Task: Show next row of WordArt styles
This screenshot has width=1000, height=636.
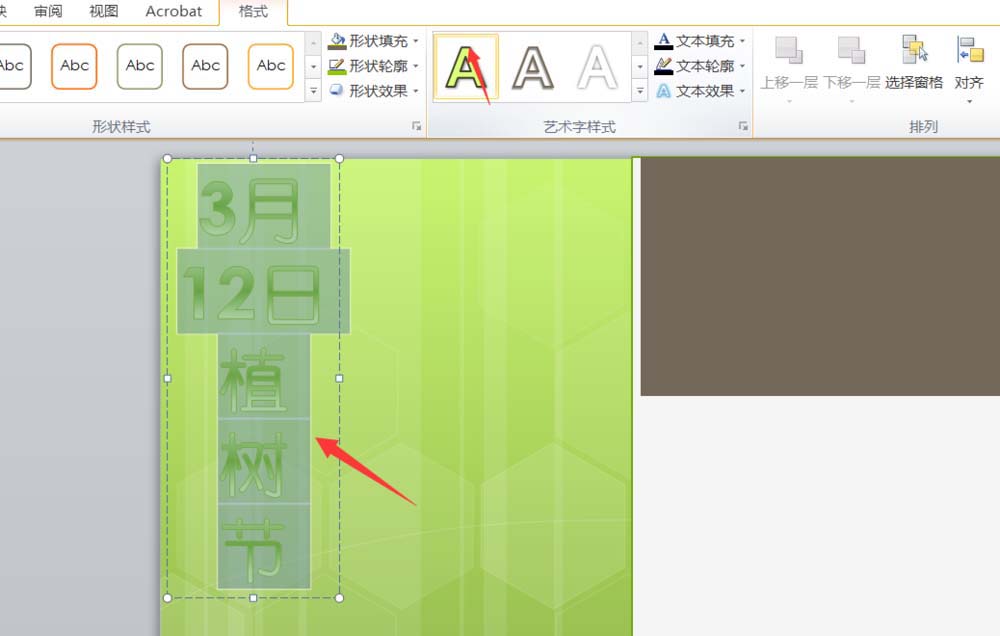Action: pos(640,66)
